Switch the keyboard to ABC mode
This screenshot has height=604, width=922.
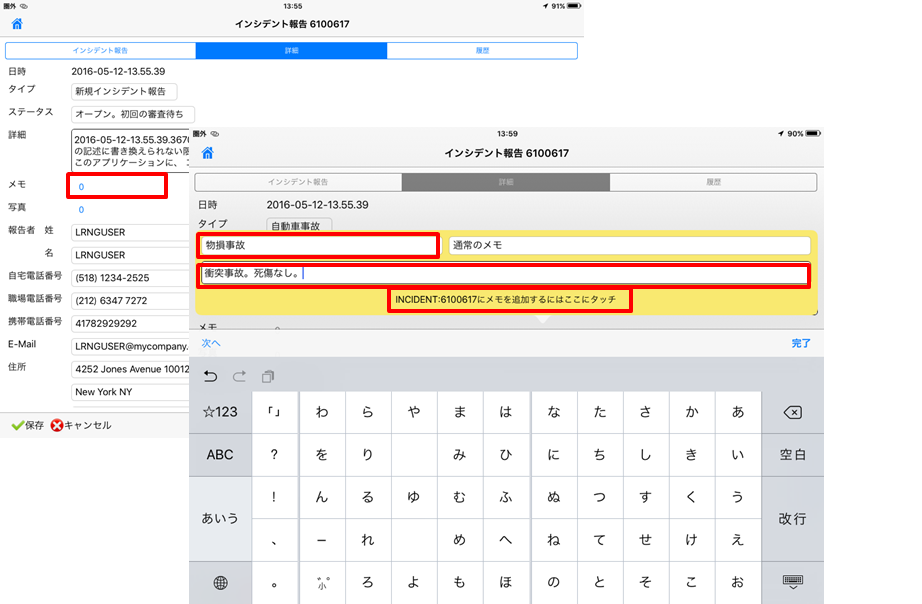(x=220, y=454)
